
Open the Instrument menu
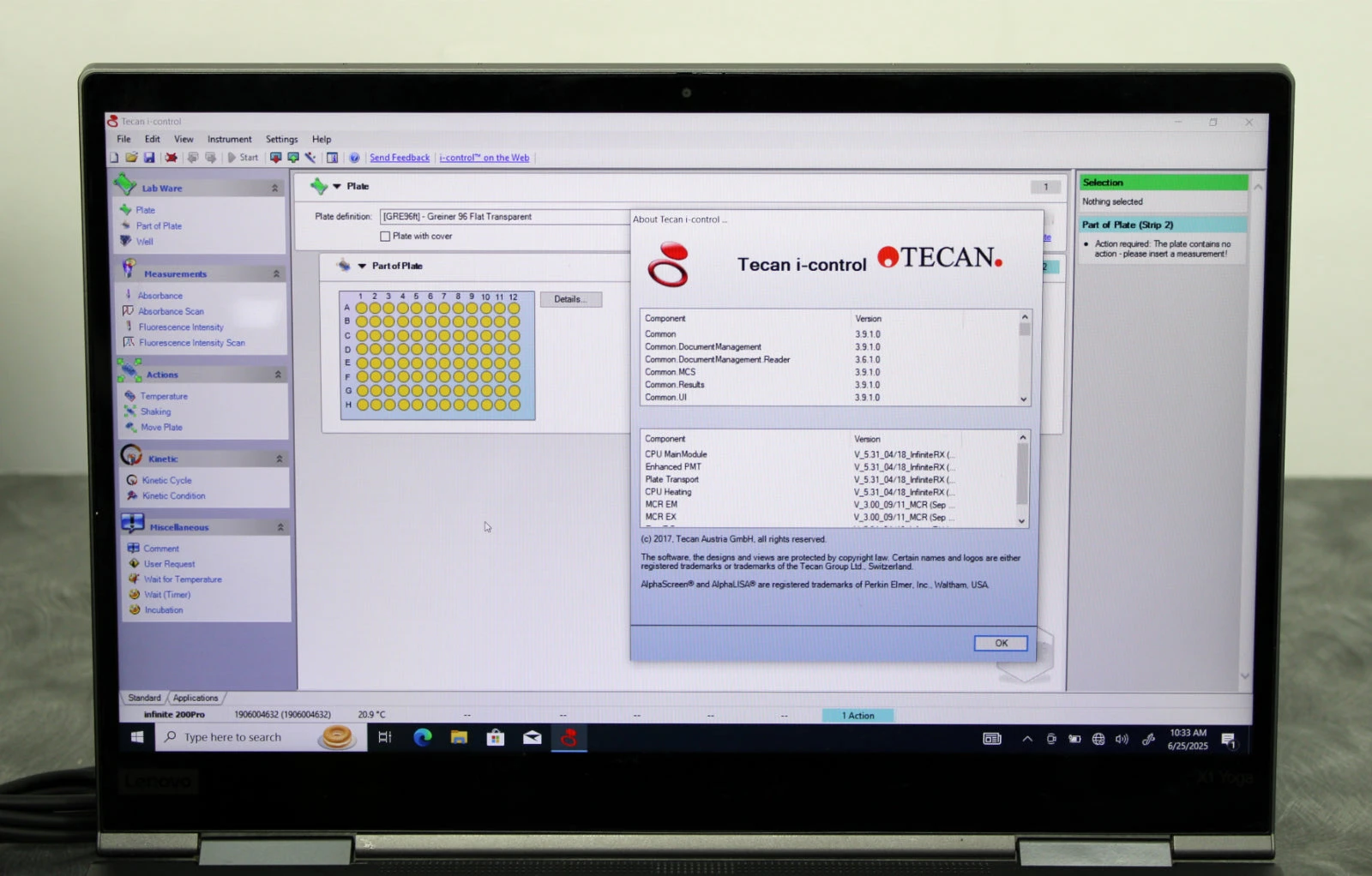pyautogui.click(x=229, y=139)
